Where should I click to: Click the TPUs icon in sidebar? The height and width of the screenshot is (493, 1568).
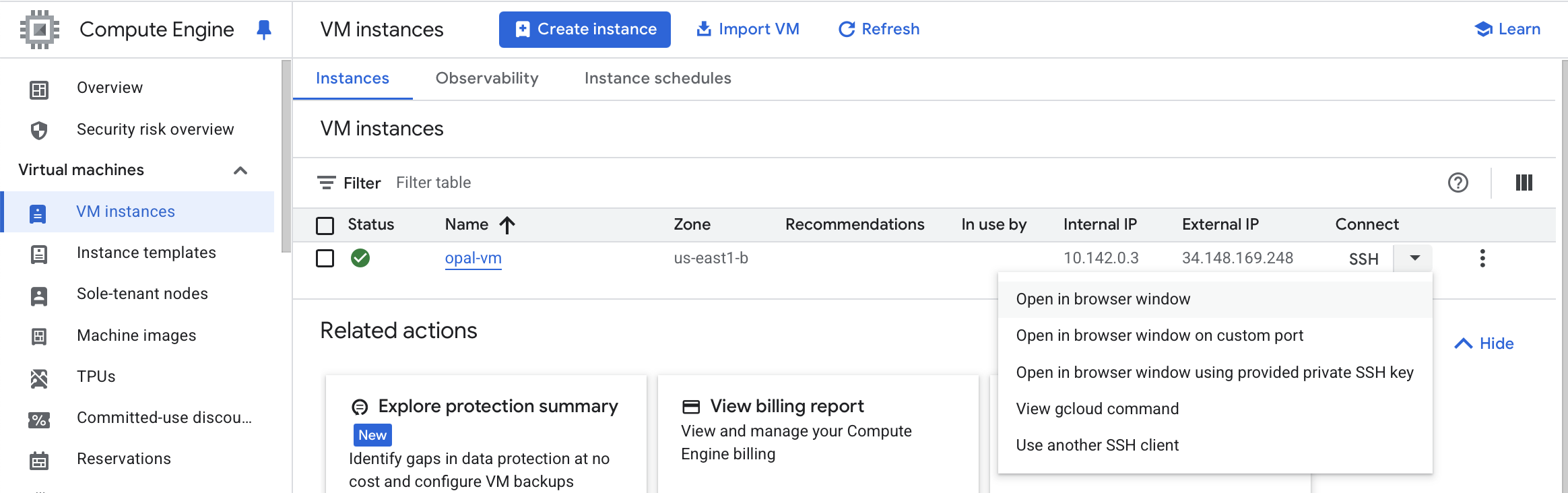coord(39,378)
